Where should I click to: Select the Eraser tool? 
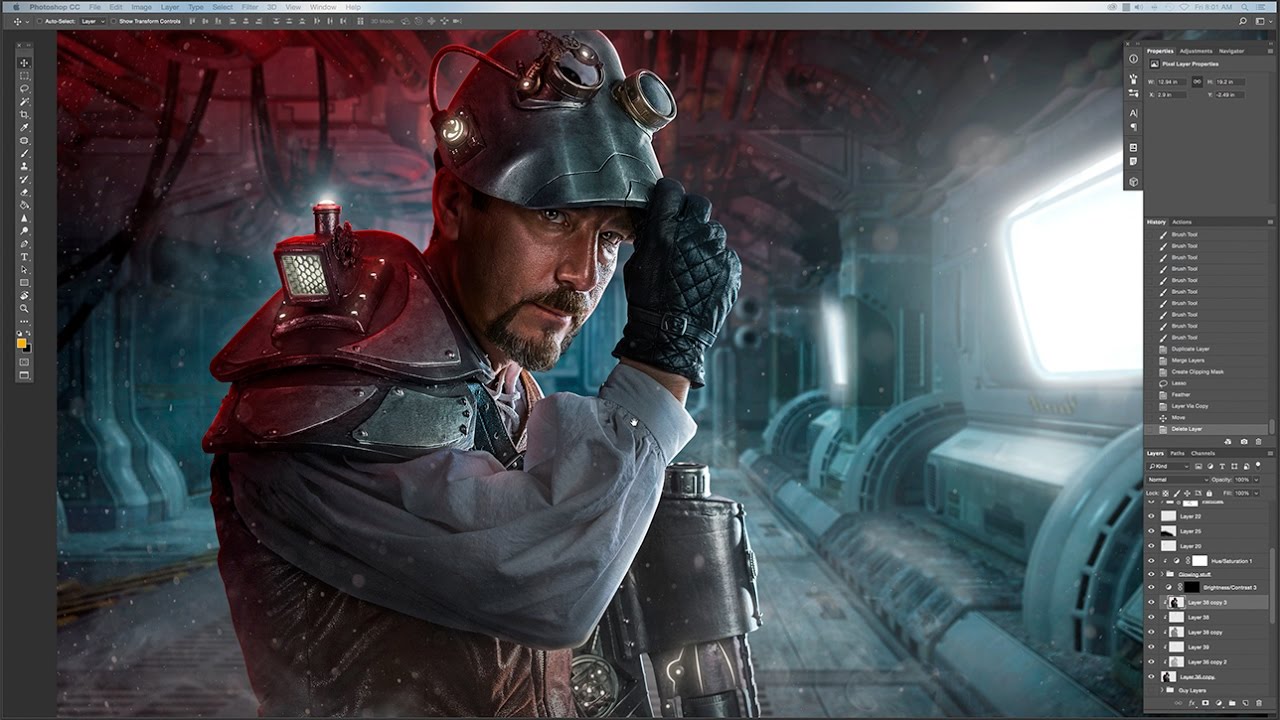[24, 192]
